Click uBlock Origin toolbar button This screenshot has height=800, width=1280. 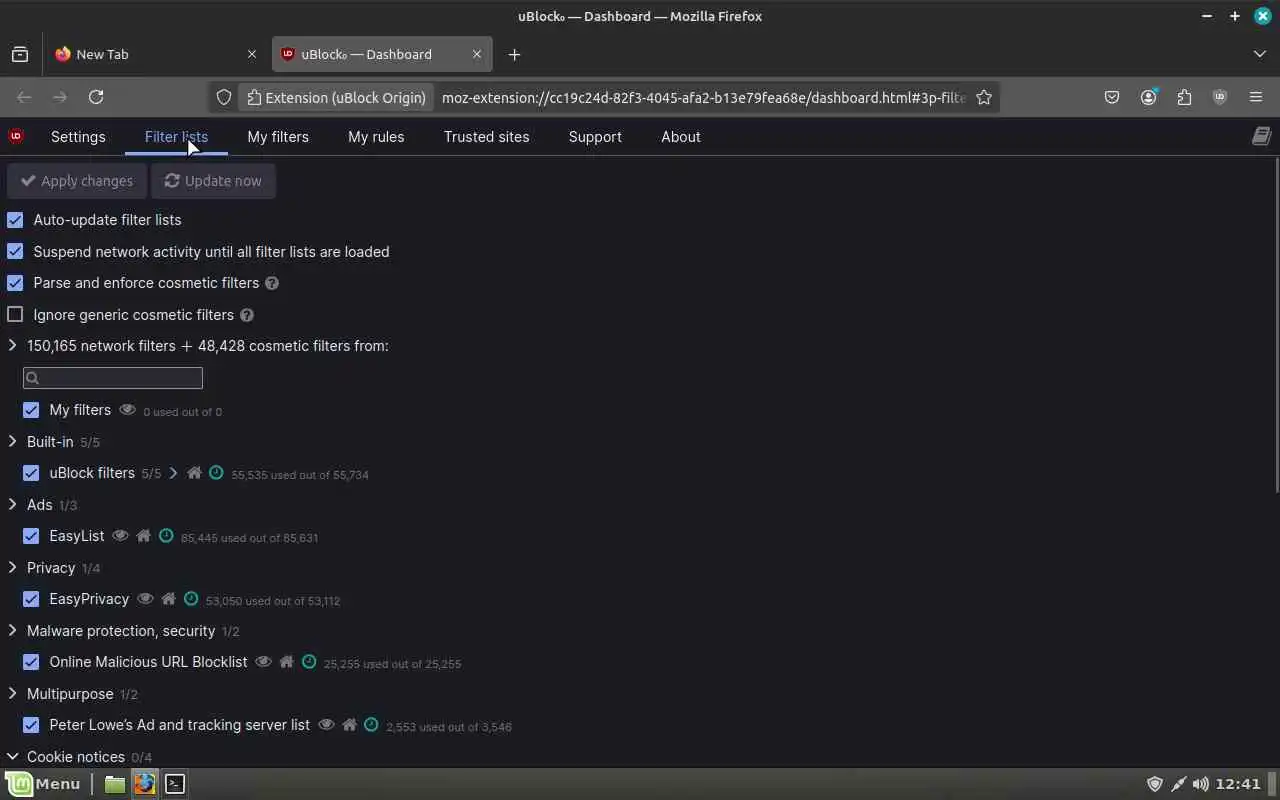click(1220, 97)
